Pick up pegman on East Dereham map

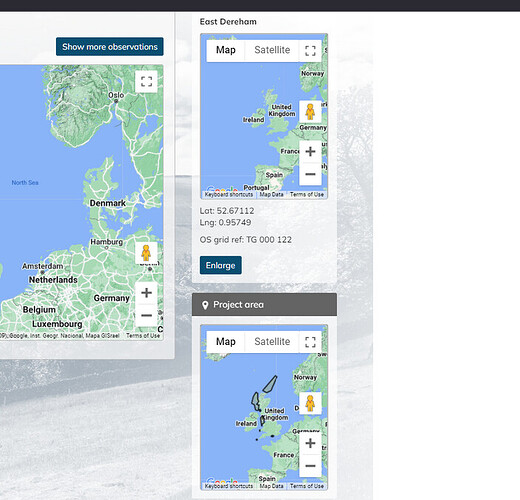tap(310, 112)
